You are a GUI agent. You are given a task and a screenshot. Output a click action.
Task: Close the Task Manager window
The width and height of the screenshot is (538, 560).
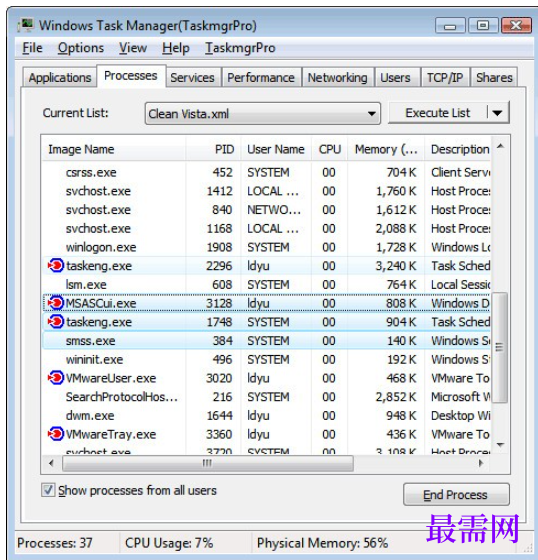point(516,26)
